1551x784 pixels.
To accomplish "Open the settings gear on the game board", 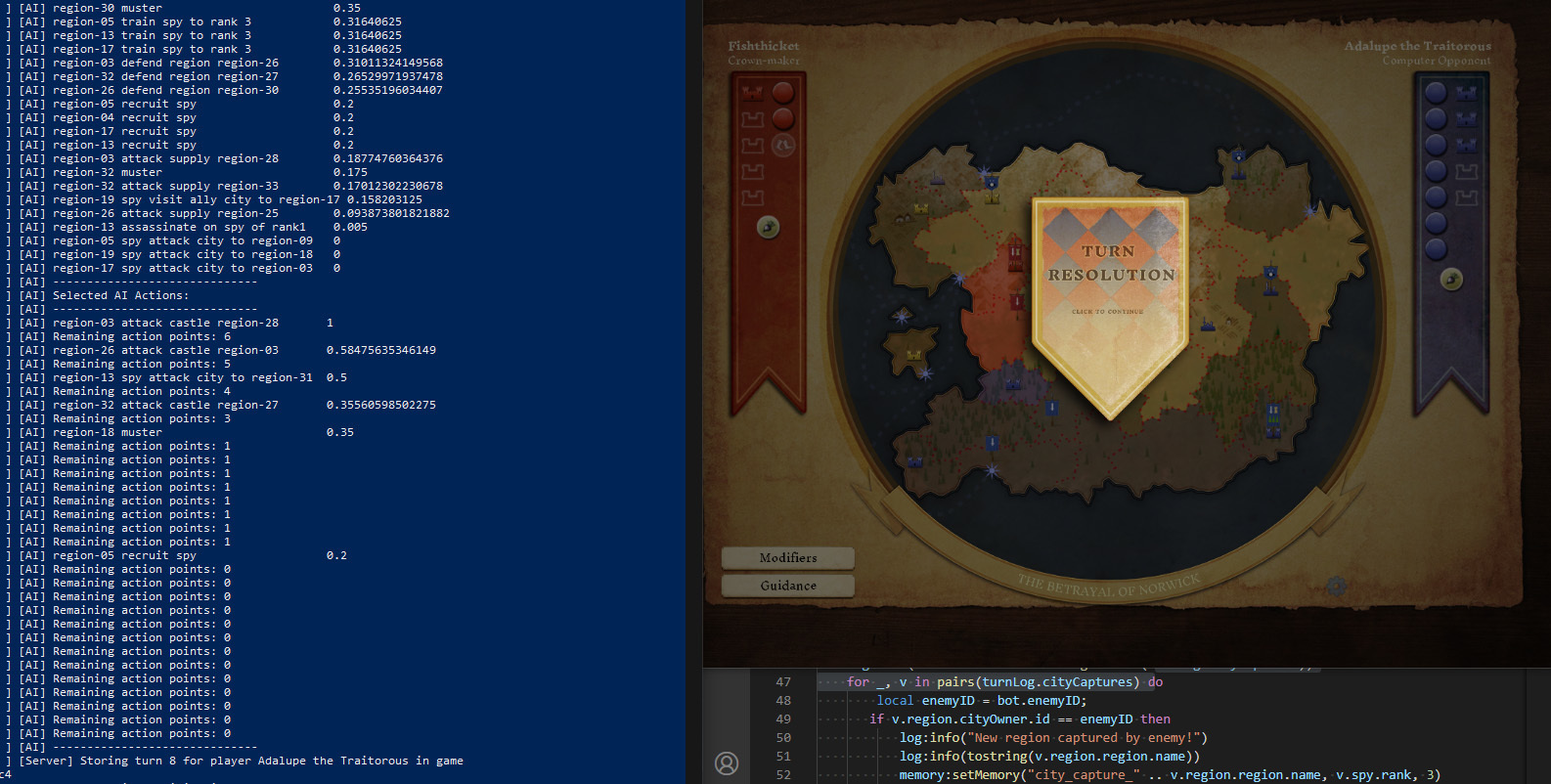I will pyautogui.click(x=1336, y=586).
